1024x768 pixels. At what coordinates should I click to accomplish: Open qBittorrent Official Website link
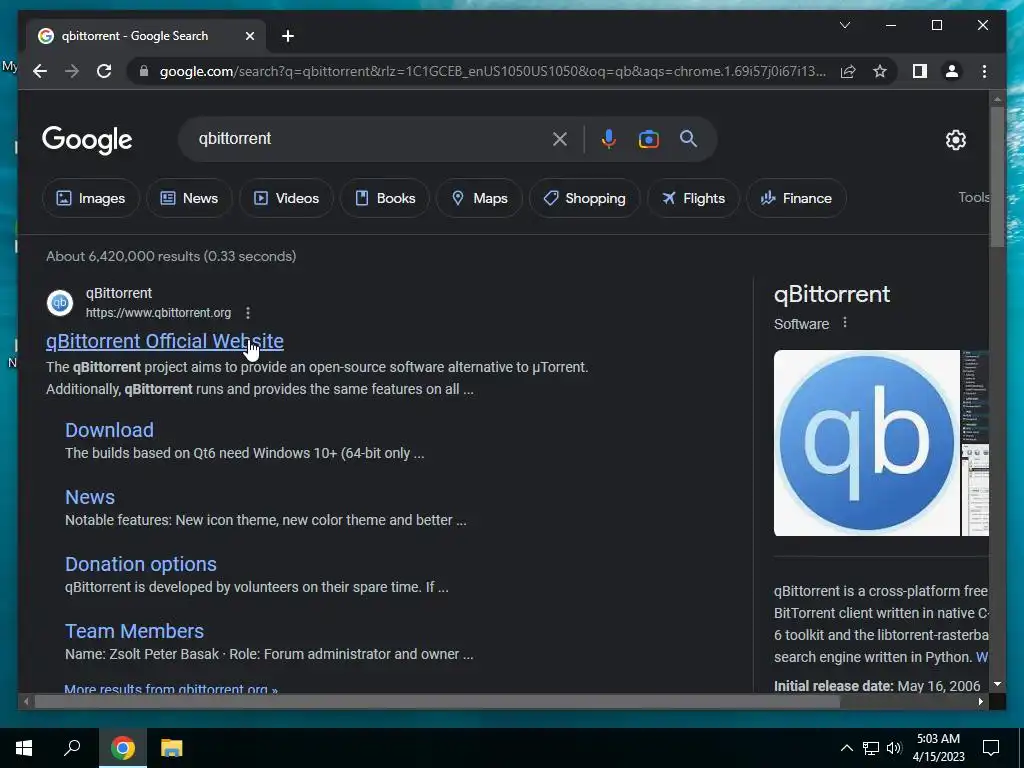(165, 341)
